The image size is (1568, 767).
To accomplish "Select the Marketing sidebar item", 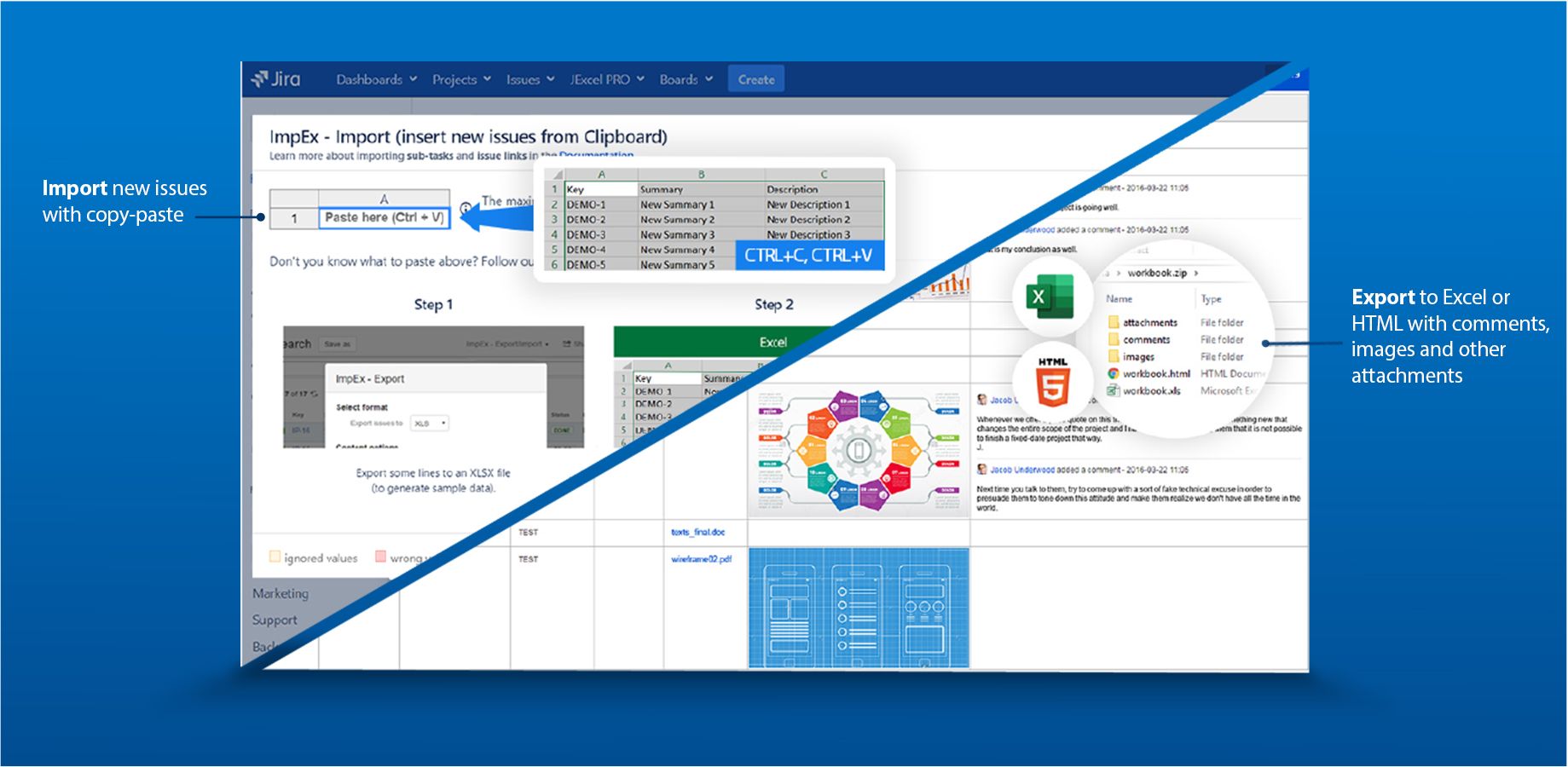I will tap(281, 593).
